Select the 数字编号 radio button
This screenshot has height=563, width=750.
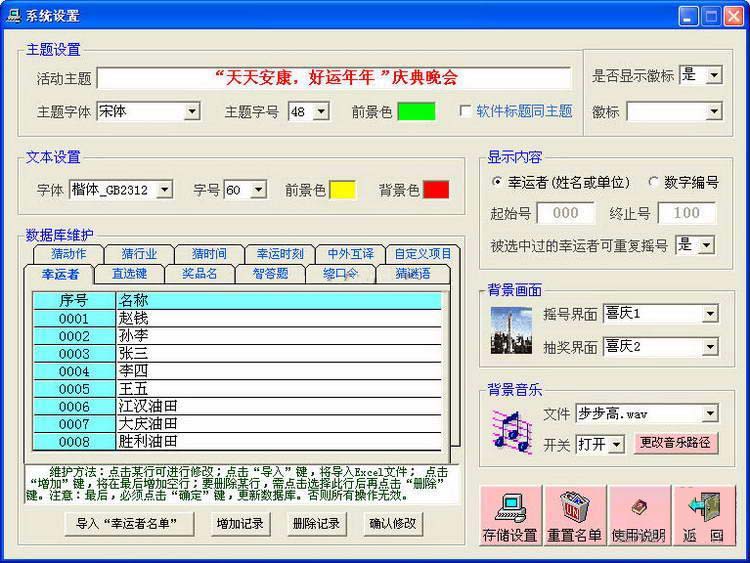click(654, 182)
